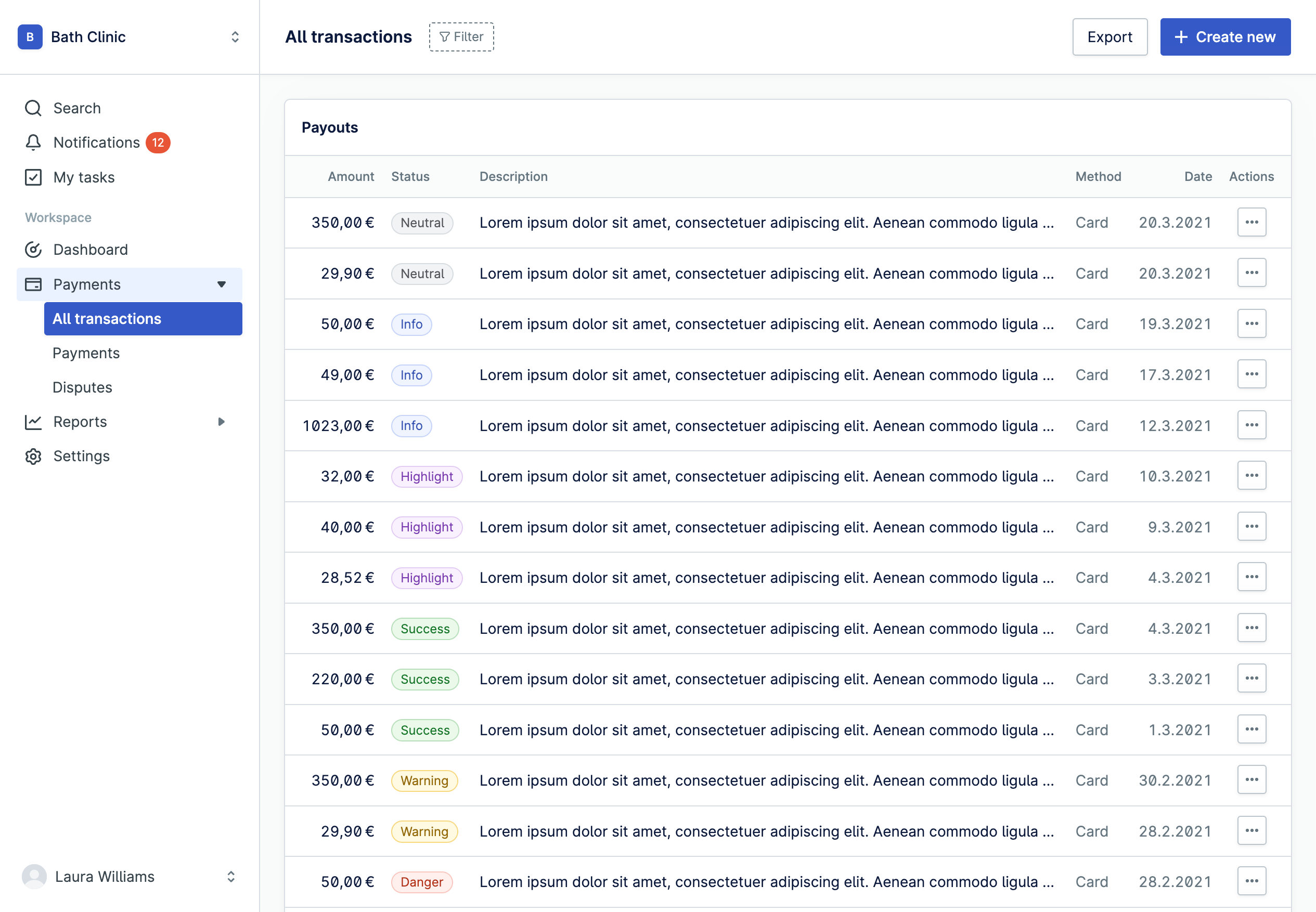Click the Neutral badge on the 350,00 € row

coord(422,223)
